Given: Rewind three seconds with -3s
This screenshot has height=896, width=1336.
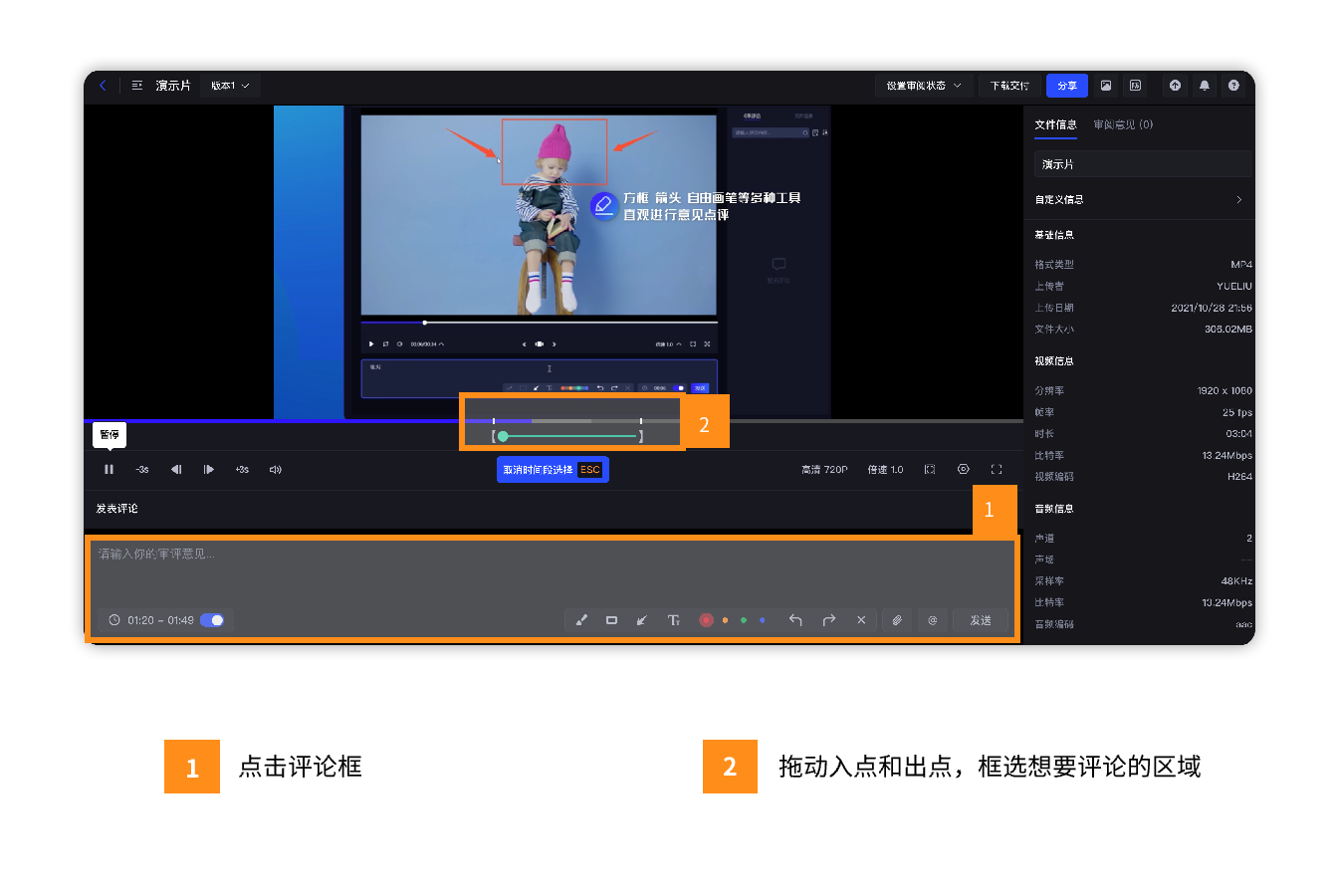Looking at the screenshot, I should click(x=142, y=470).
